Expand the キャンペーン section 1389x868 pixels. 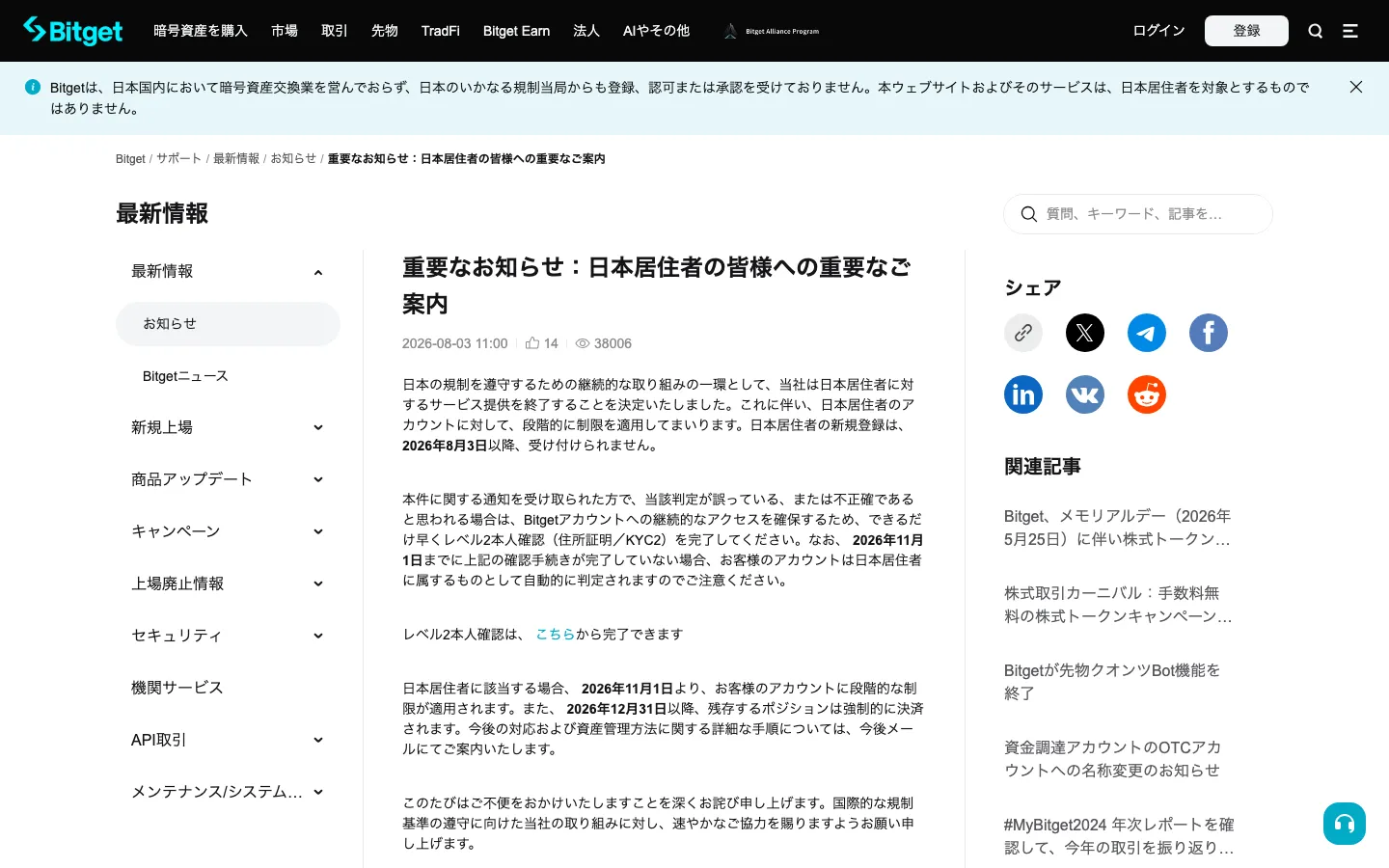318,531
